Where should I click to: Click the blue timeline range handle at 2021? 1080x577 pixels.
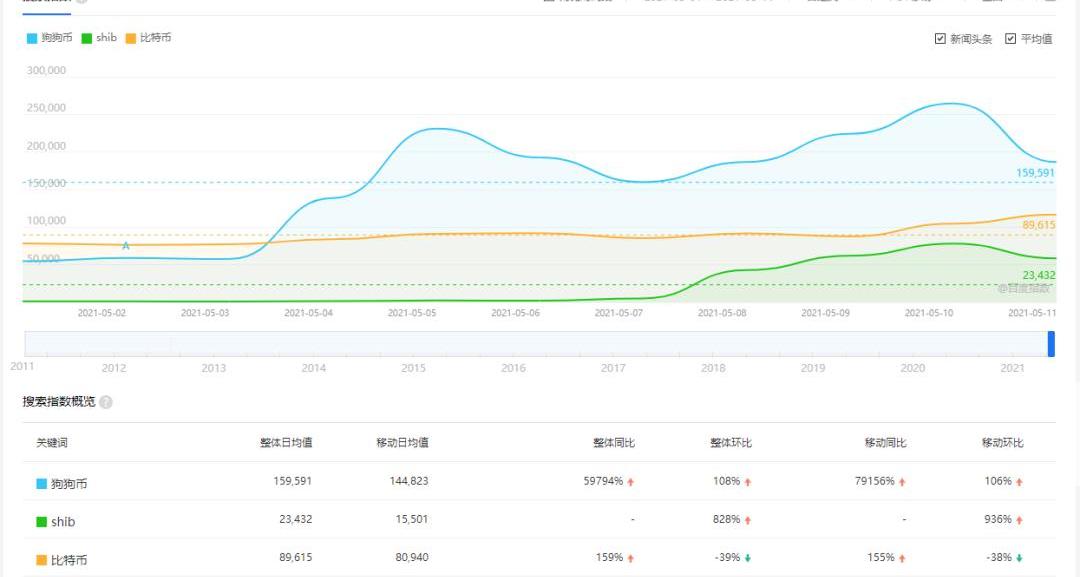tap(1051, 344)
